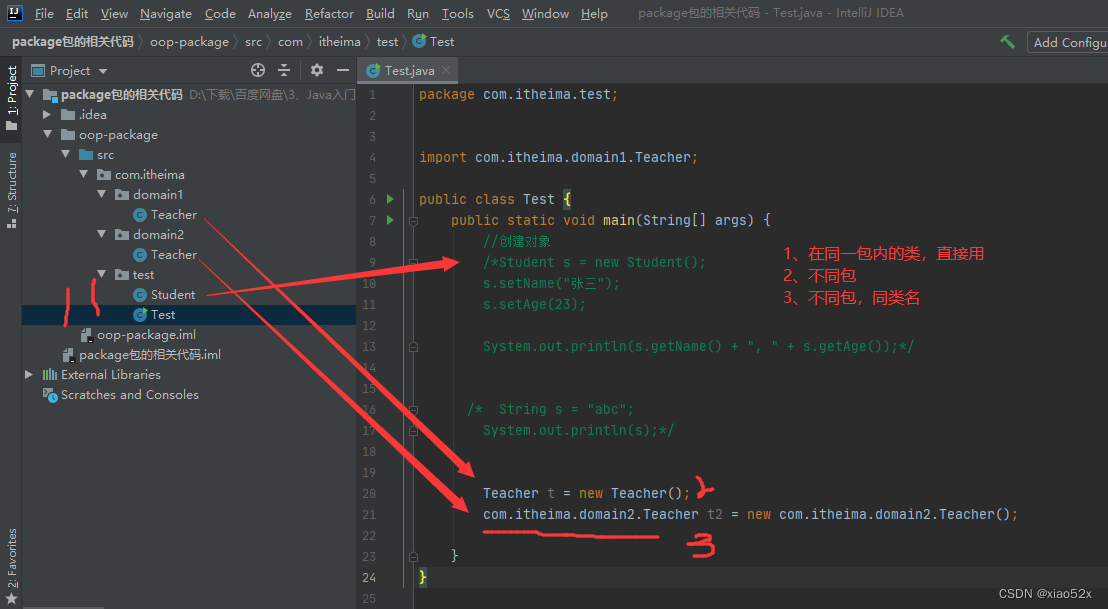The height and width of the screenshot is (609, 1108).
Task: Click the Favorites star icon in left strip
Action: [11, 599]
